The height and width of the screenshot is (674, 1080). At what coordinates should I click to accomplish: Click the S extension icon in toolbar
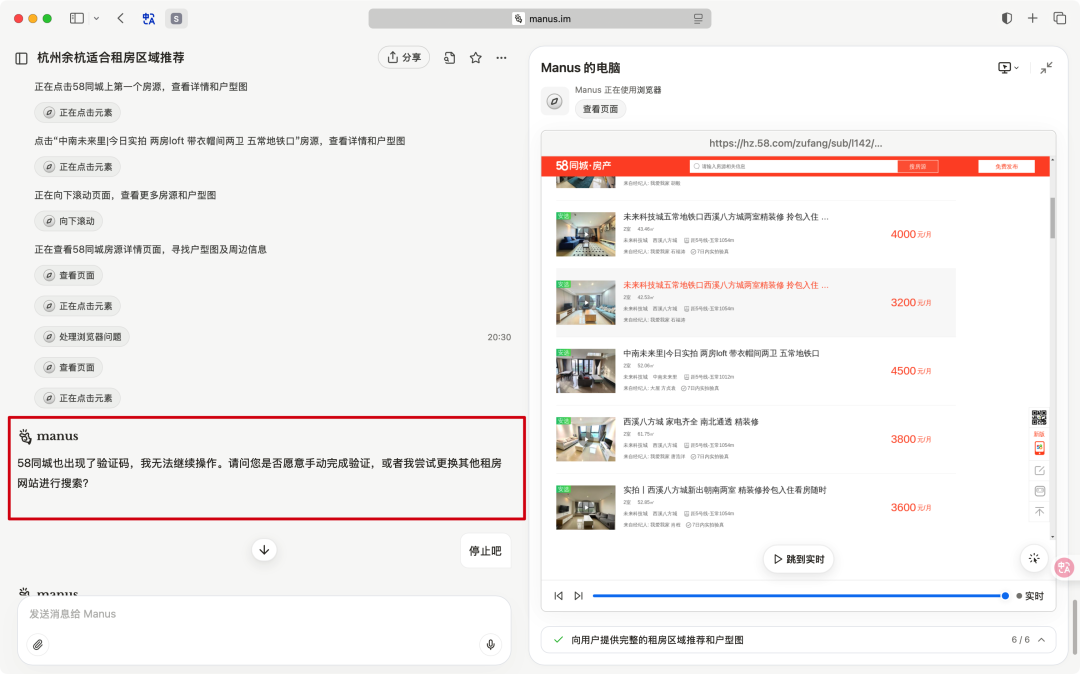(176, 19)
